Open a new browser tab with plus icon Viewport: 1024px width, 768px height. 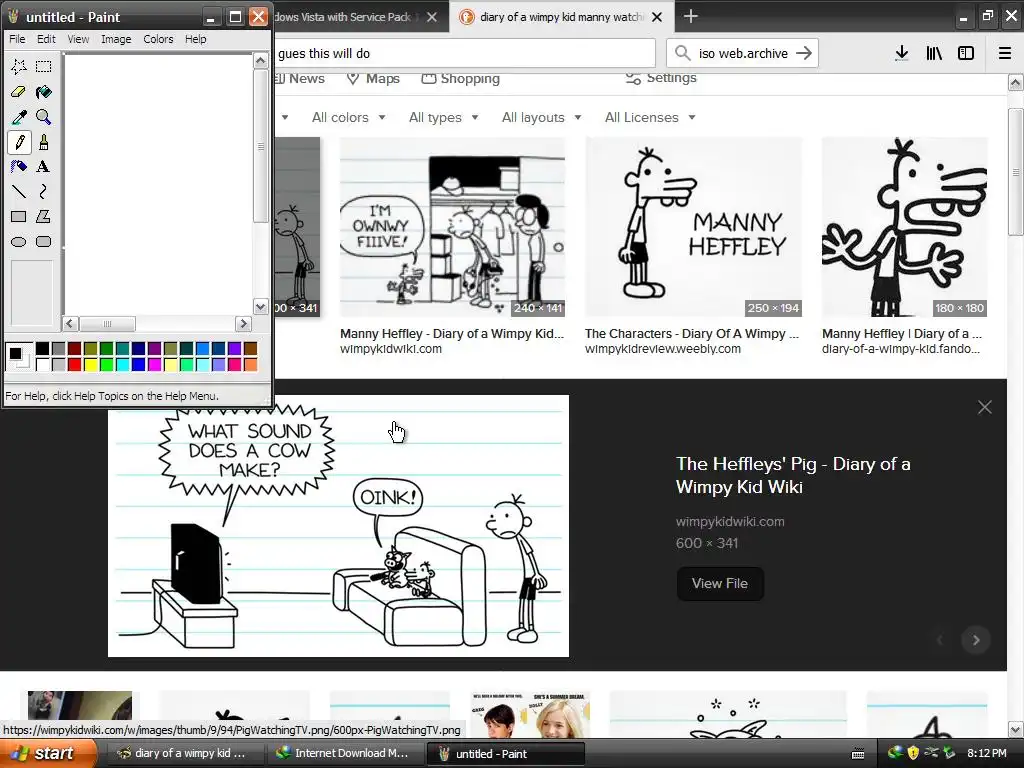(x=690, y=16)
